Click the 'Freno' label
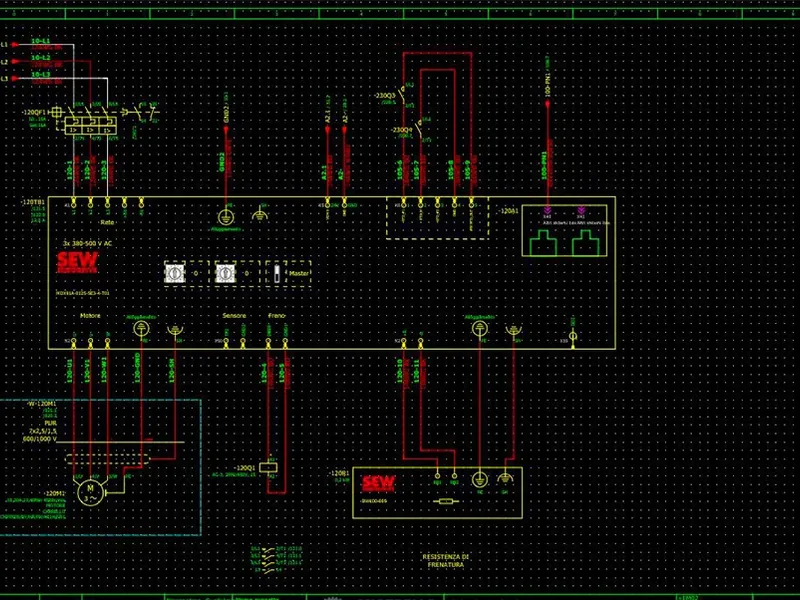The height and width of the screenshot is (600, 800). 277,316
